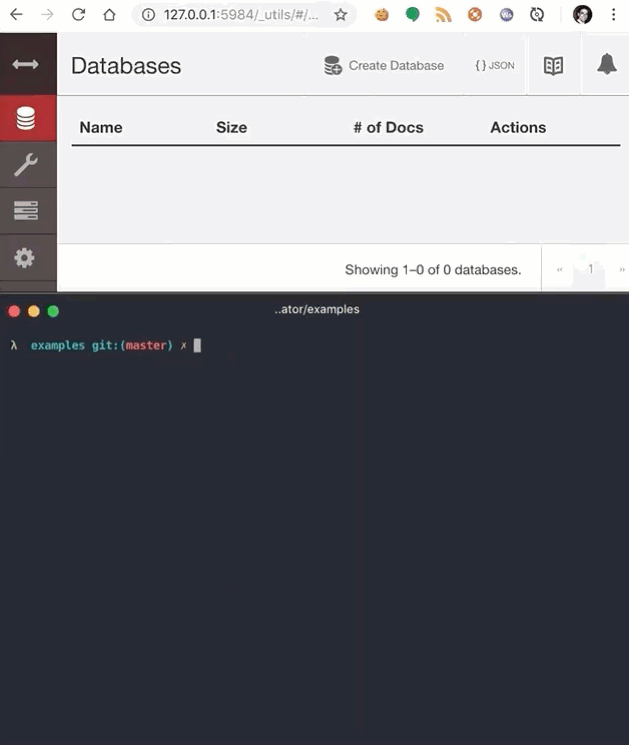Open the browser profile avatar
Image resolution: width=629 pixels, height=745 pixels.
click(x=582, y=15)
